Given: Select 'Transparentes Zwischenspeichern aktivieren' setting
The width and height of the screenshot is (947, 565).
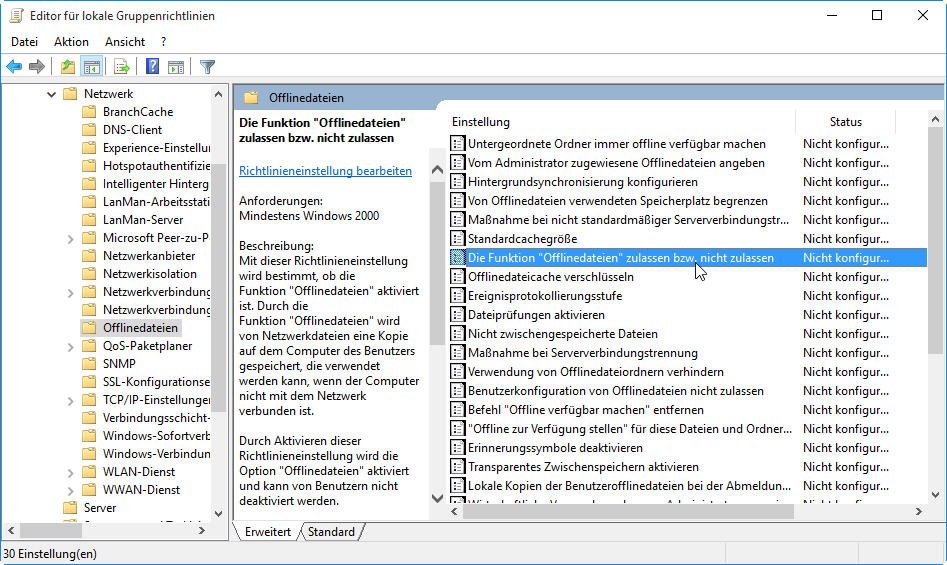Looking at the screenshot, I should tap(583, 467).
